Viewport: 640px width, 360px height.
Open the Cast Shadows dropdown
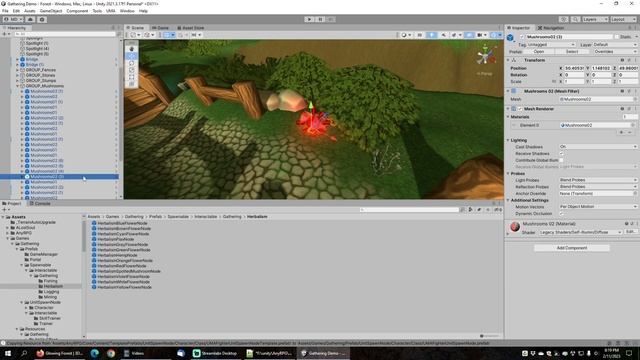click(x=598, y=147)
